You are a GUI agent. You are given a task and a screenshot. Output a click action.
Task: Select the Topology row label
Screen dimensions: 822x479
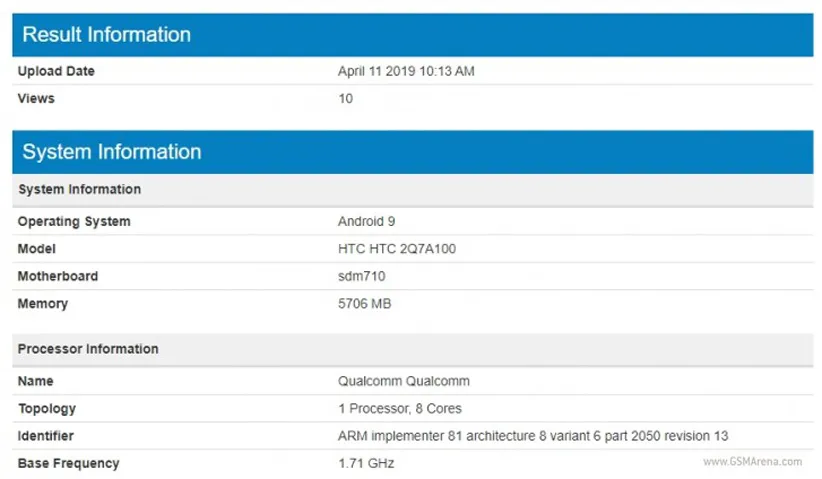click(47, 409)
